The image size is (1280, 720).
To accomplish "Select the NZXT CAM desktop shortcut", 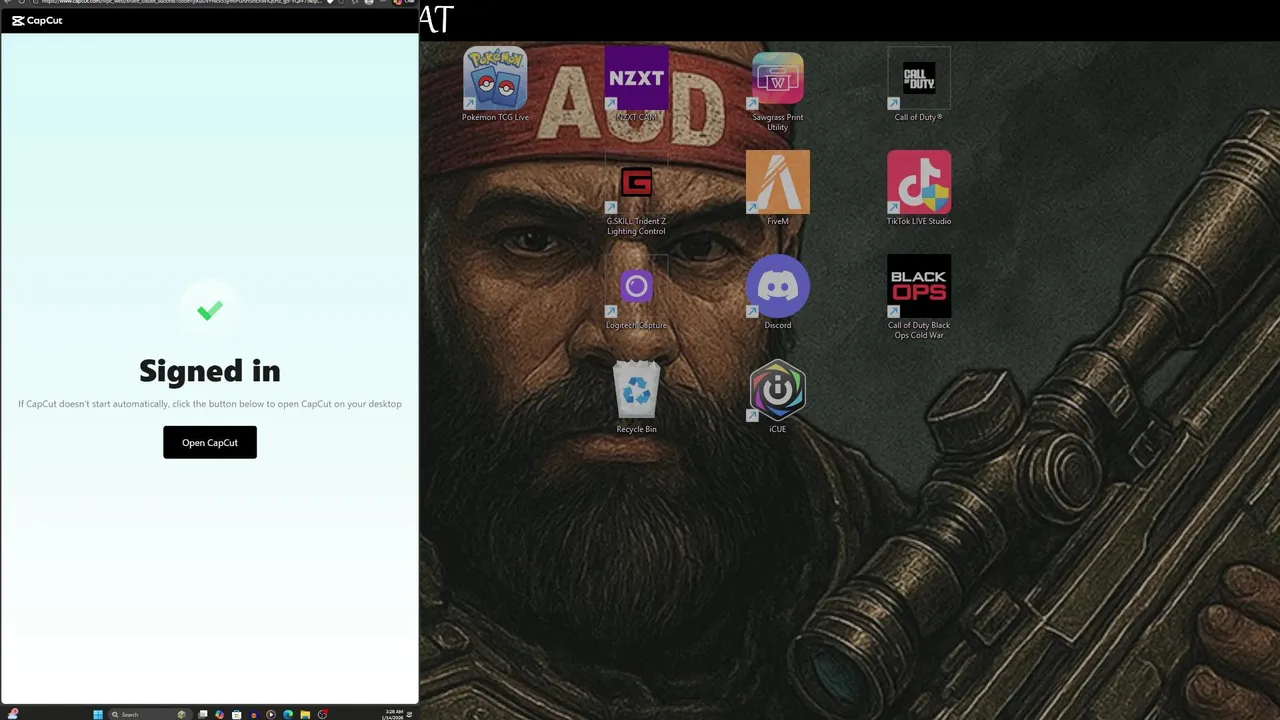I will 636,85.
